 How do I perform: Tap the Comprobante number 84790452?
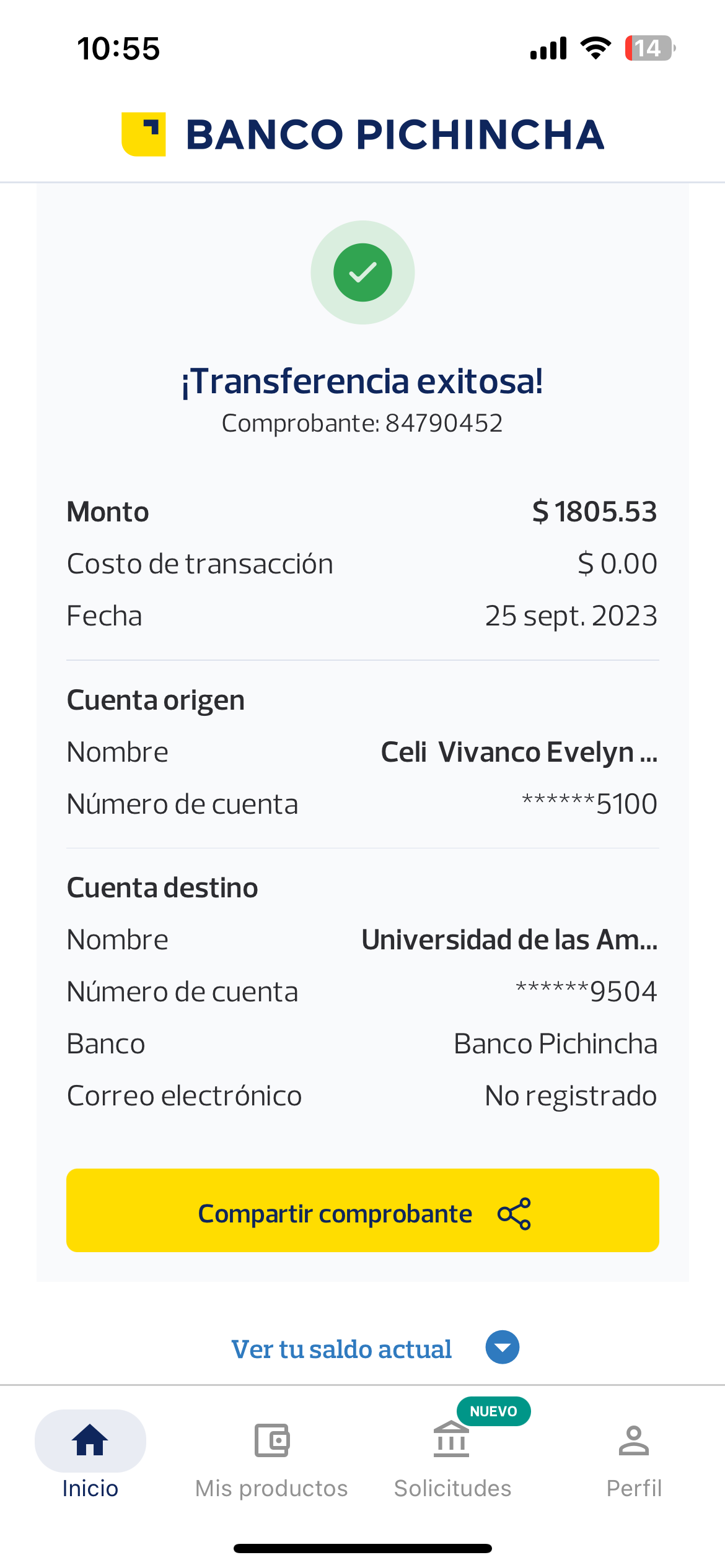[x=444, y=424]
